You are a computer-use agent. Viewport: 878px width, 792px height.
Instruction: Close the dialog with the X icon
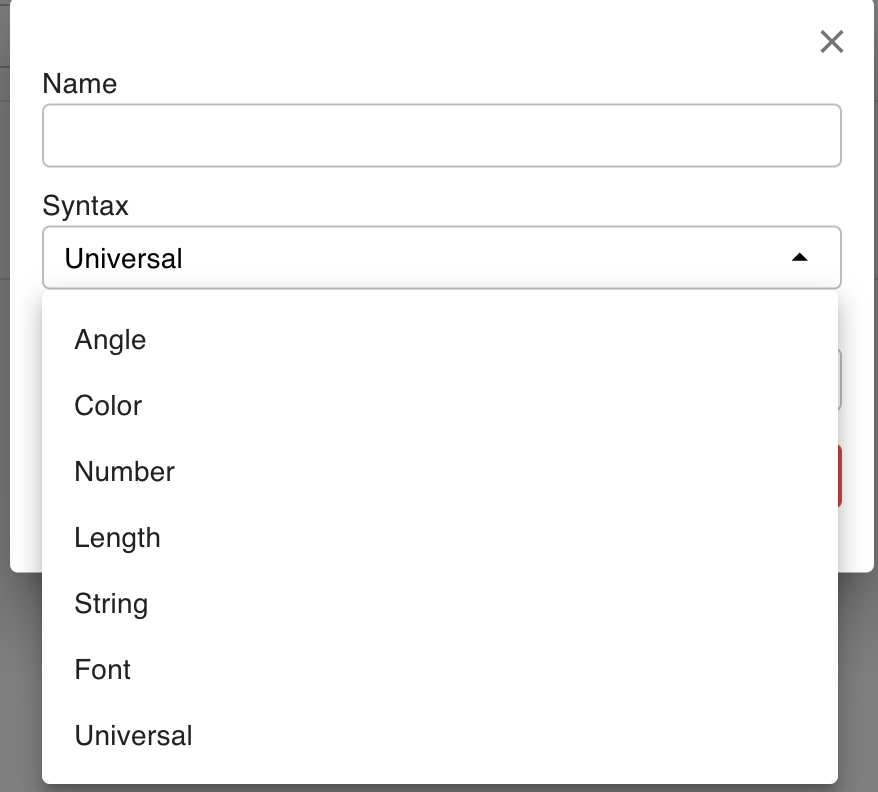pyautogui.click(x=831, y=42)
